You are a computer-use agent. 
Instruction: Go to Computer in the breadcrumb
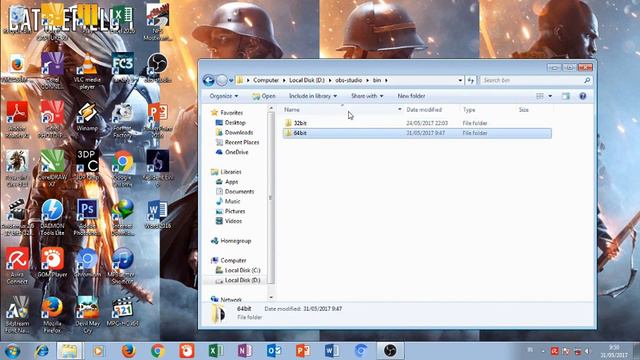pyautogui.click(x=266, y=80)
